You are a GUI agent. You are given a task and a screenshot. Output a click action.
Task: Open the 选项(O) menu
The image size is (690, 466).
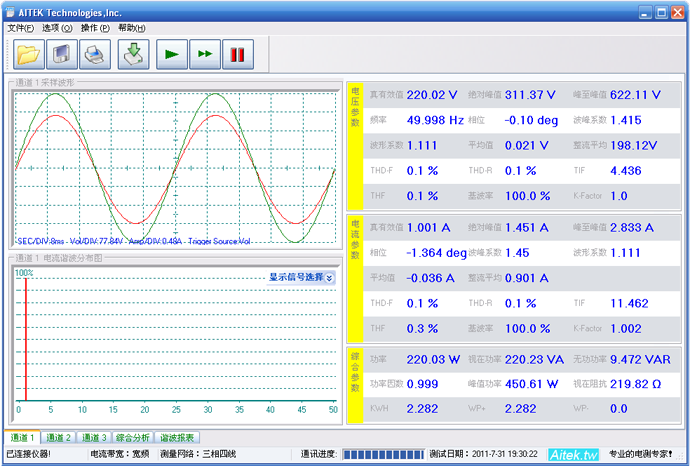coord(57,28)
